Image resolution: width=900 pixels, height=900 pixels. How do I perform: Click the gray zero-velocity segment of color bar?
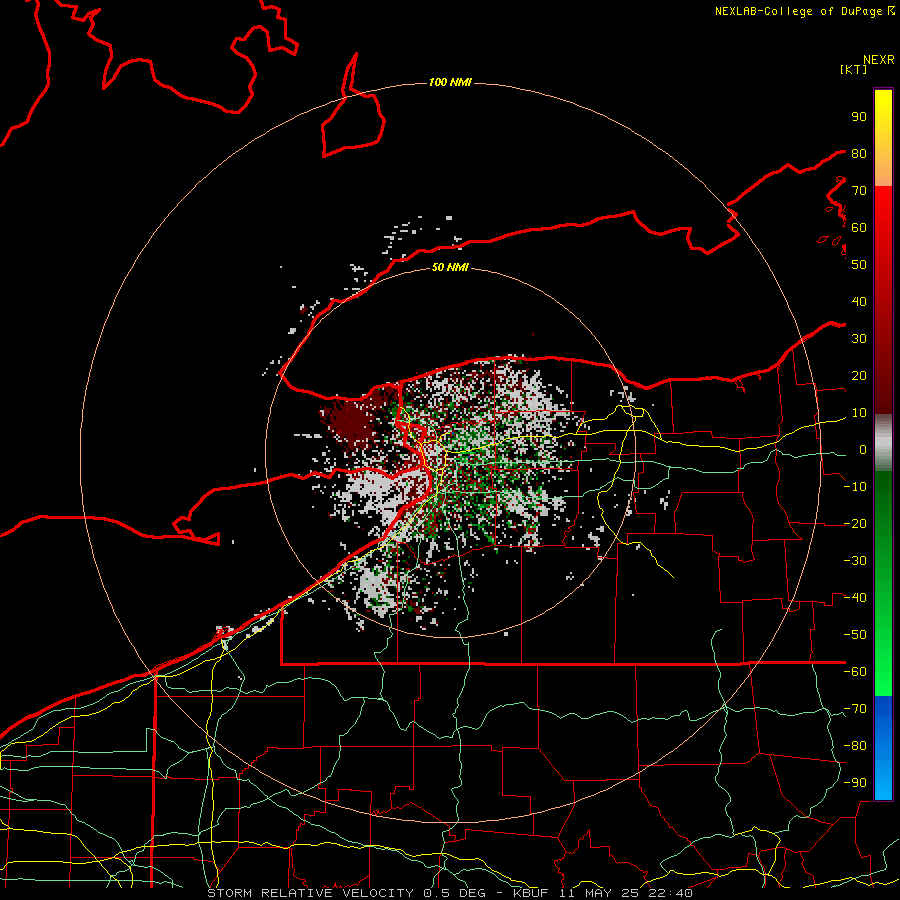click(x=883, y=443)
